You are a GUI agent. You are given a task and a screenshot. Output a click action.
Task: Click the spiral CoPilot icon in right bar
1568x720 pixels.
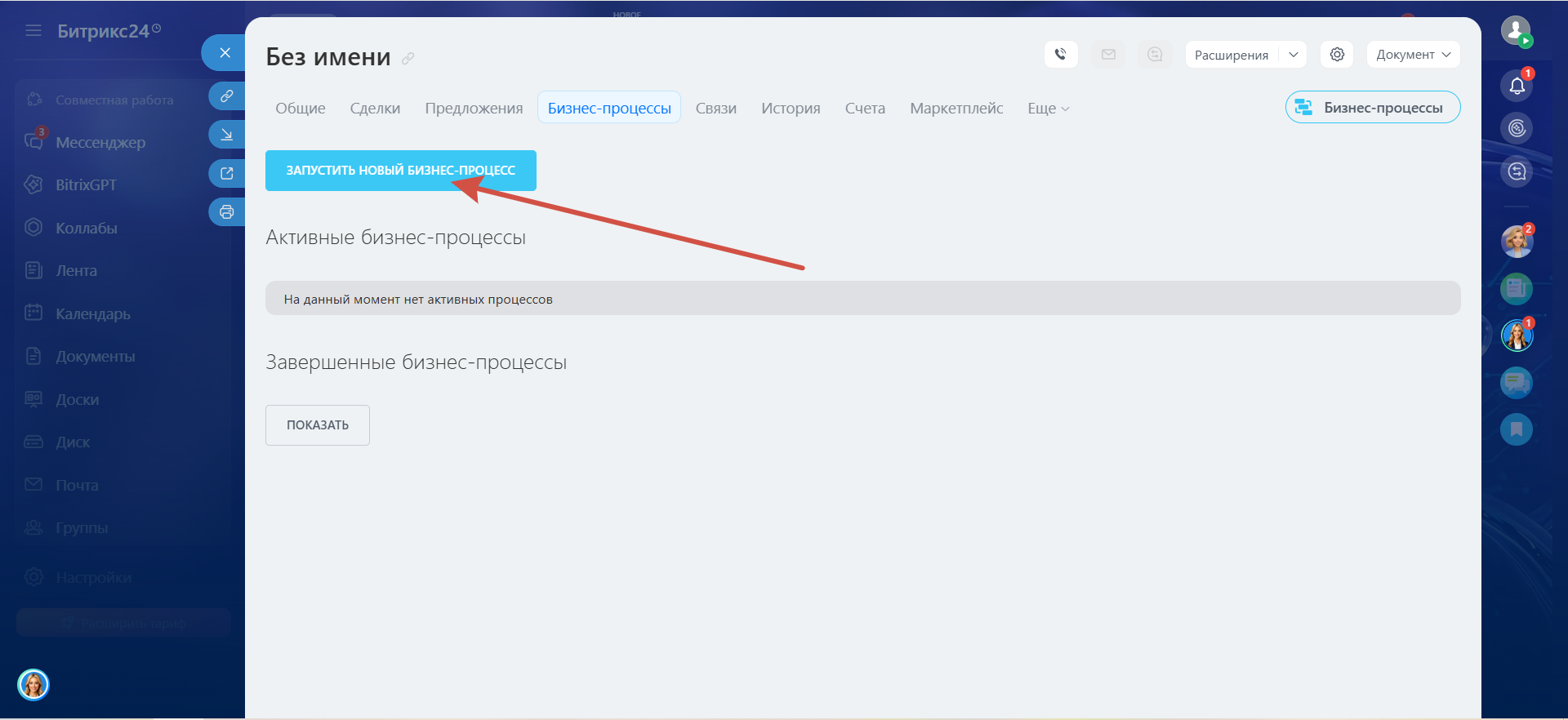click(x=1517, y=128)
